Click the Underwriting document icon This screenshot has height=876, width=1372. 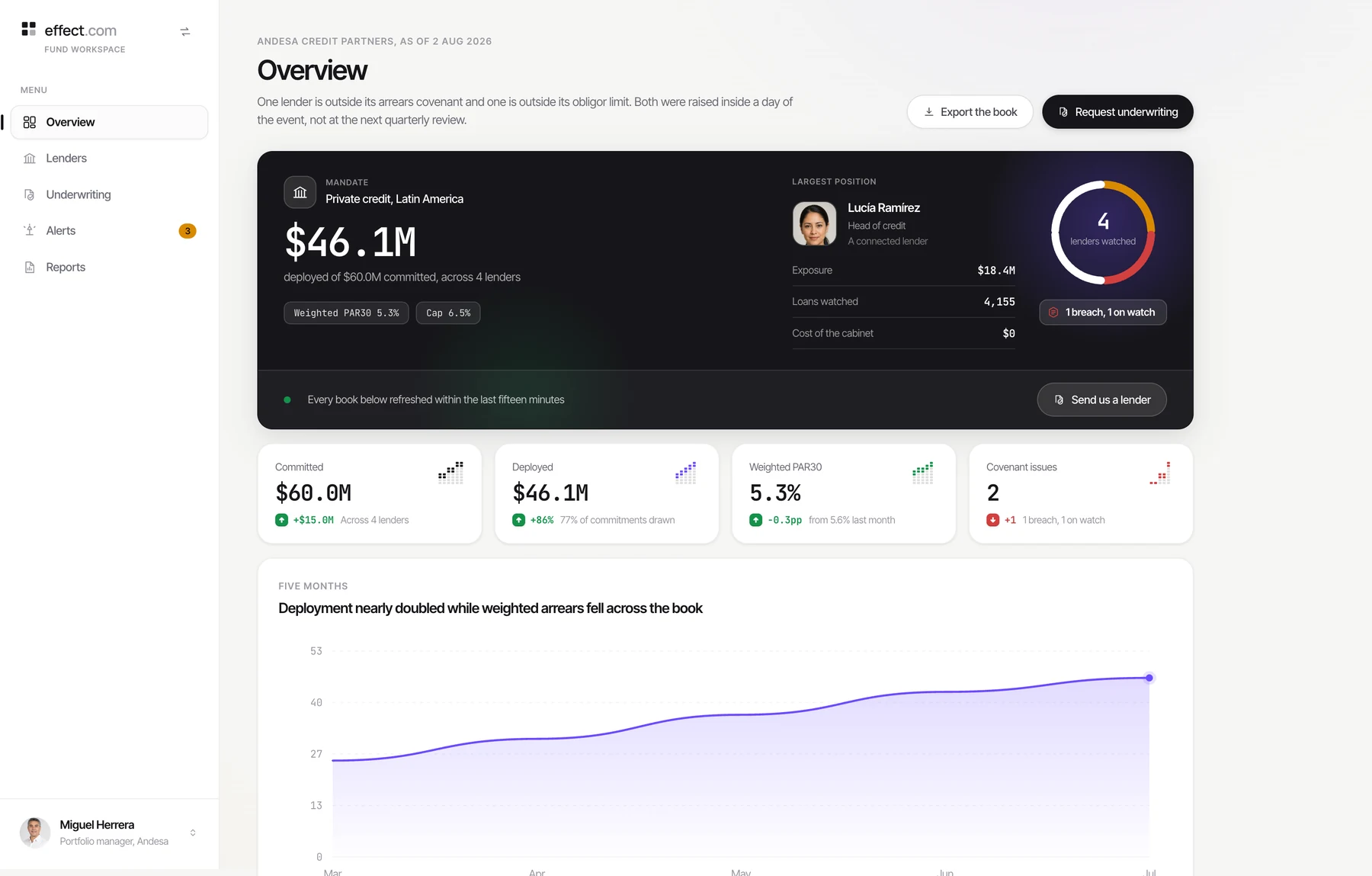30,194
